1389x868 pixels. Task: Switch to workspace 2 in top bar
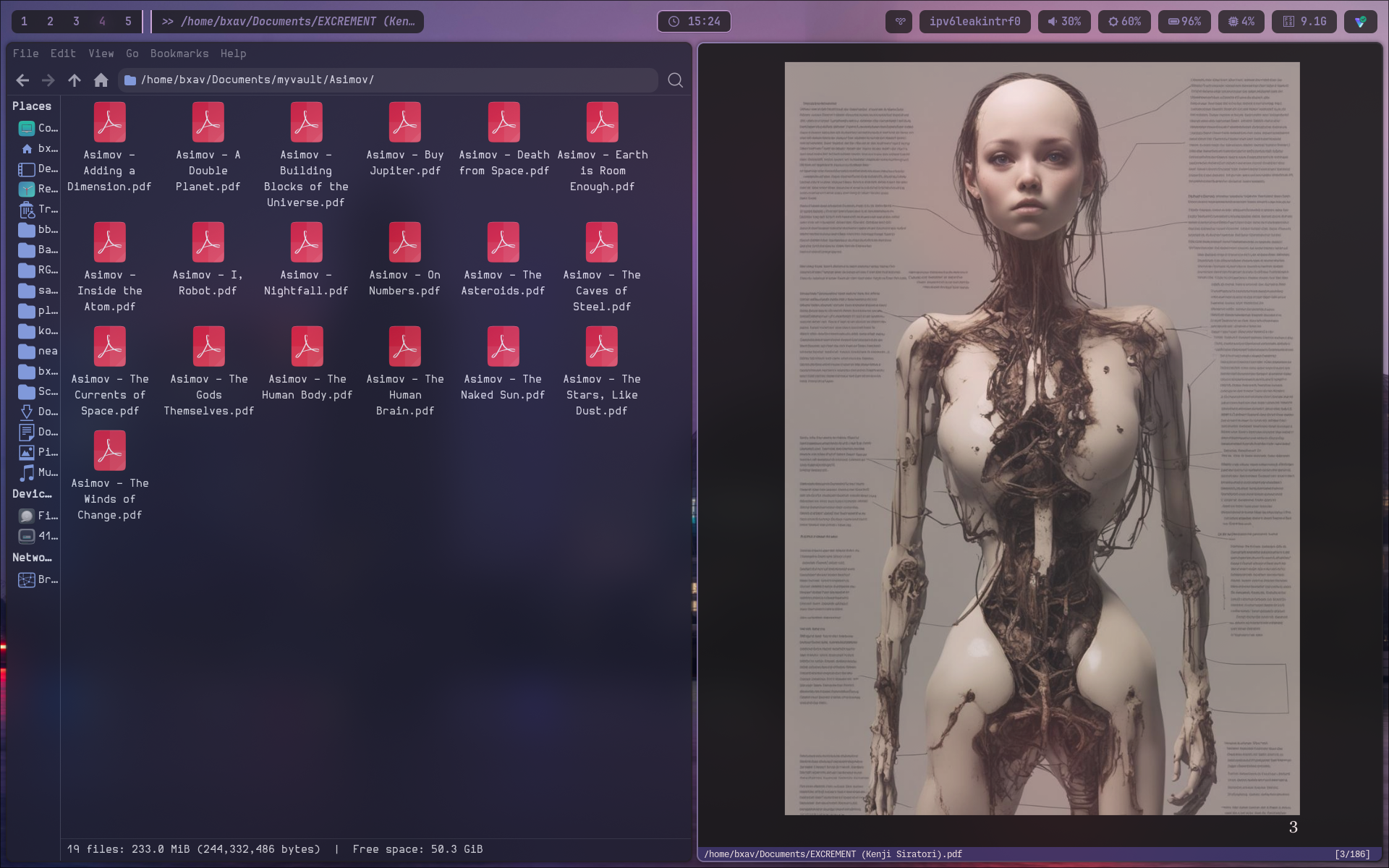point(51,22)
